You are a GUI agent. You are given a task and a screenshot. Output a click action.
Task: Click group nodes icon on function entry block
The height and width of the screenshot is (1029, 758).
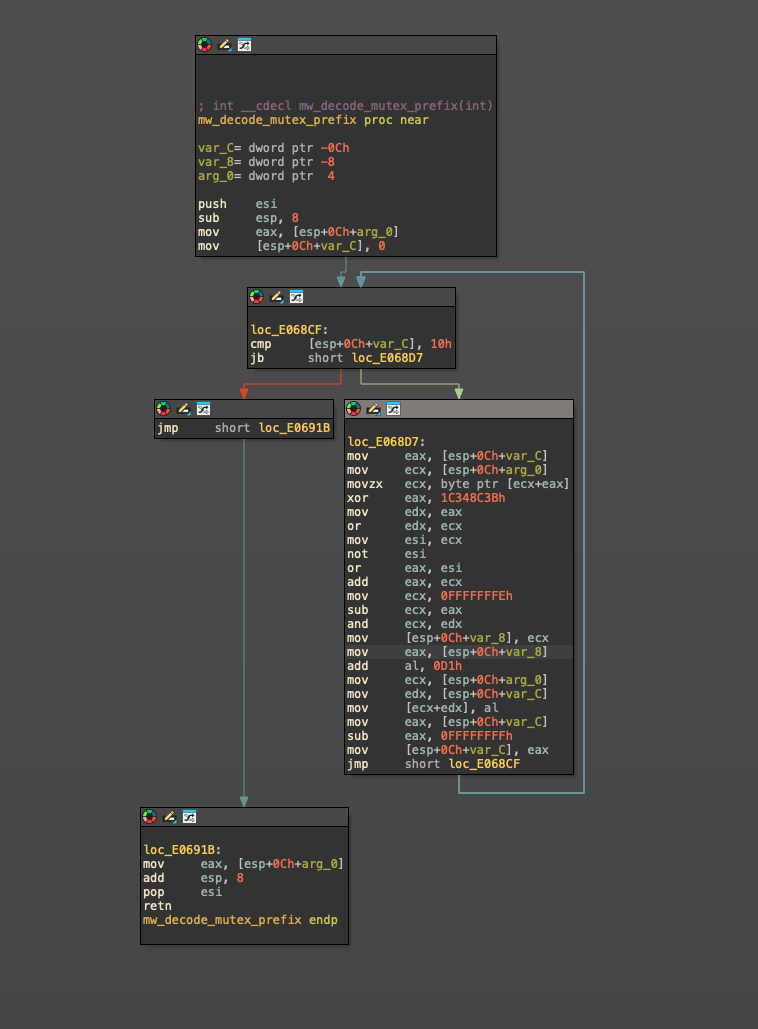(244, 45)
